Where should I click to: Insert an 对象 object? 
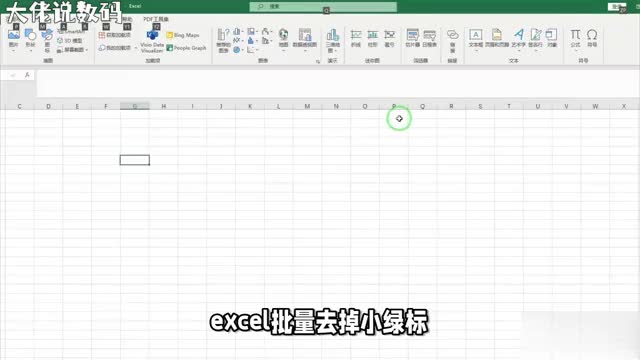pyautogui.click(x=552, y=39)
